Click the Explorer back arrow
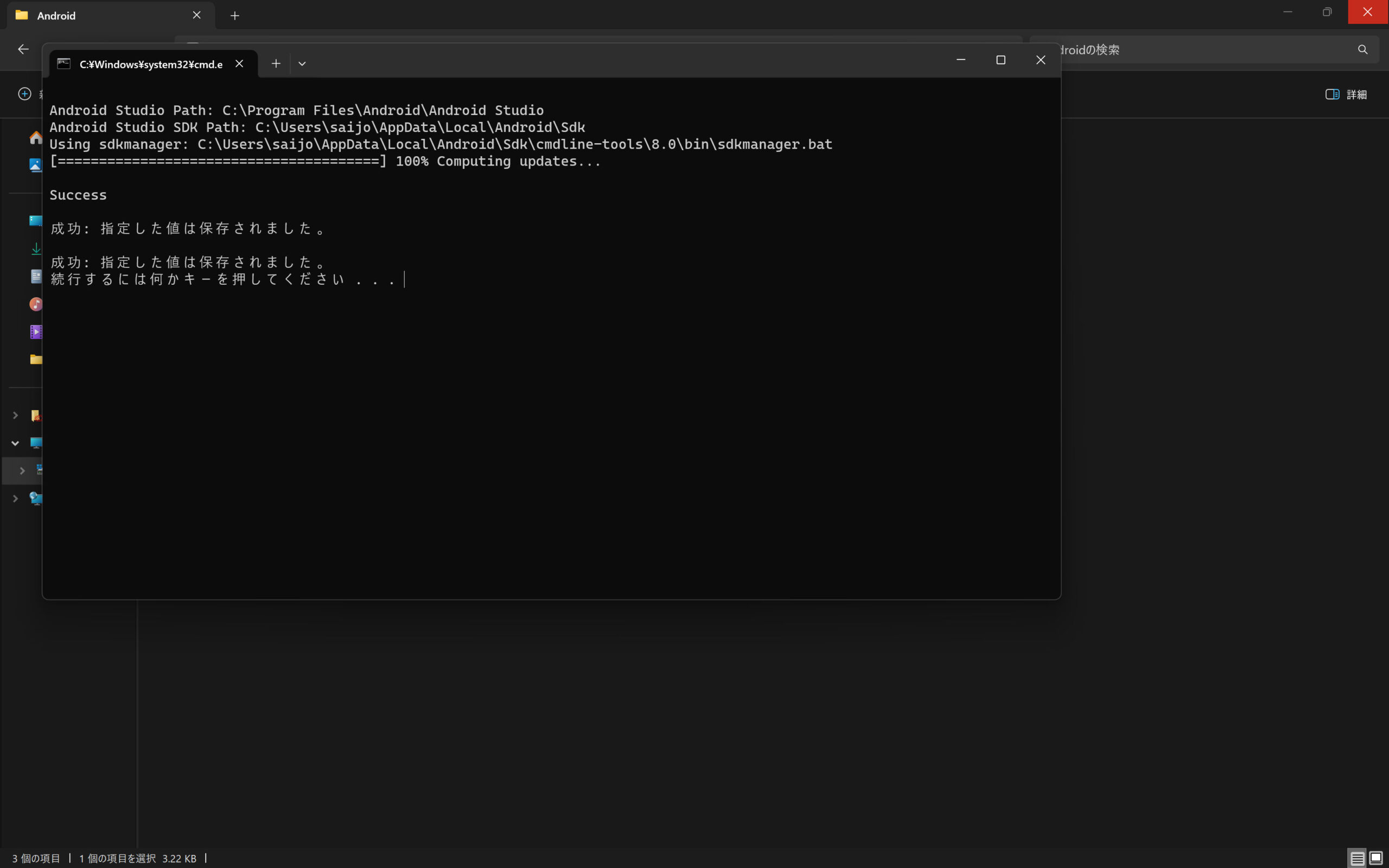 [x=23, y=49]
